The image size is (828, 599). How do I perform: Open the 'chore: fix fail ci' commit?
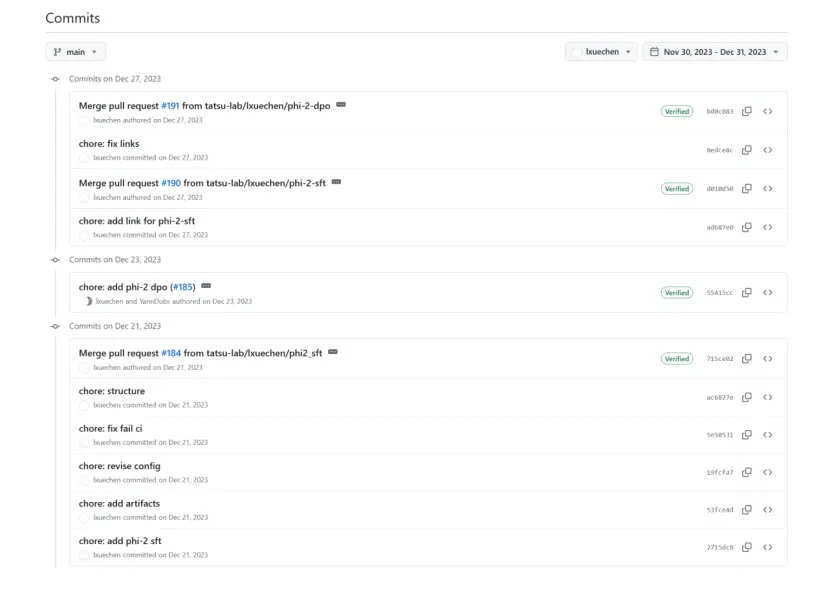pyautogui.click(x=111, y=428)
